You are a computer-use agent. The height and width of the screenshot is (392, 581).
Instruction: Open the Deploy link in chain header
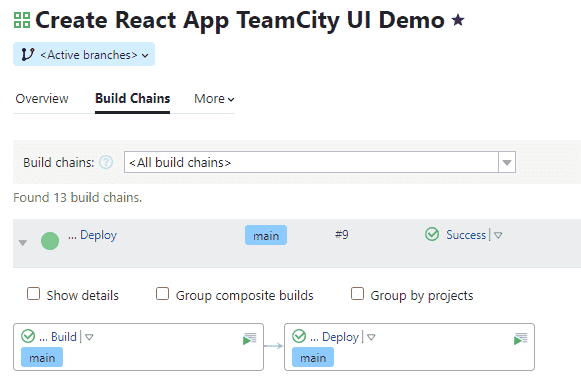tap(93, 235)
